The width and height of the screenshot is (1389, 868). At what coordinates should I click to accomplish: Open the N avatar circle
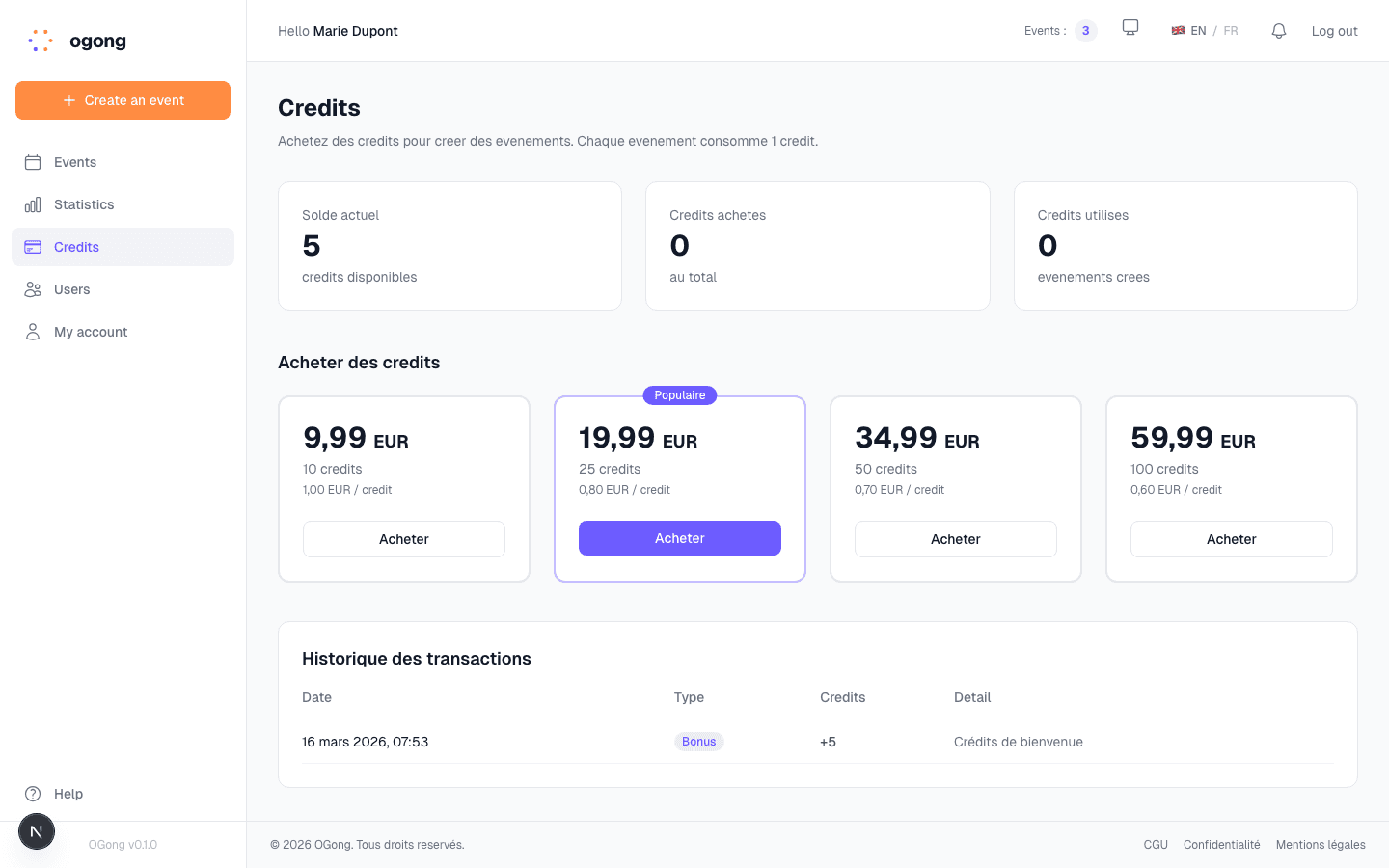click(x=37, y=830)
